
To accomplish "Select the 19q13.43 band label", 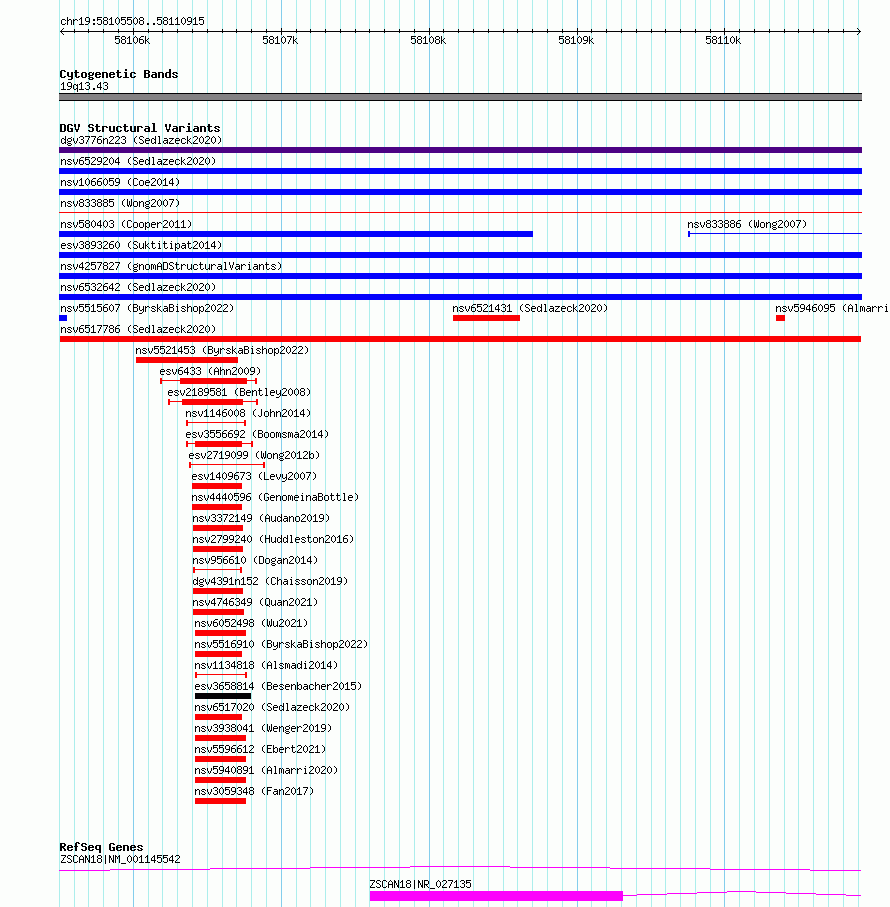I will (84, 86).
